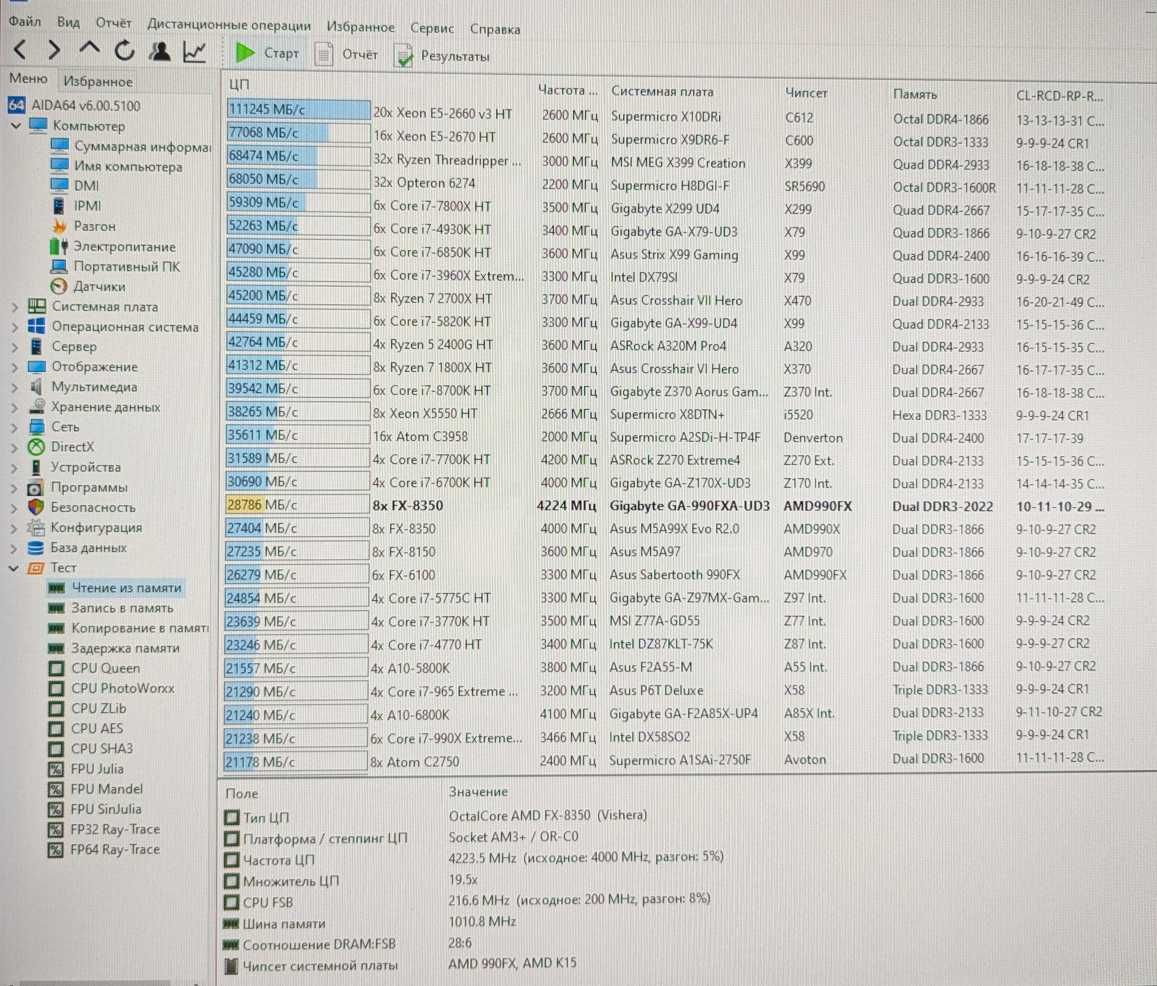The height and width of the screenshot is (986, 1157).
Task: Expand the Отображение tree node
Action: coord(15,367)
